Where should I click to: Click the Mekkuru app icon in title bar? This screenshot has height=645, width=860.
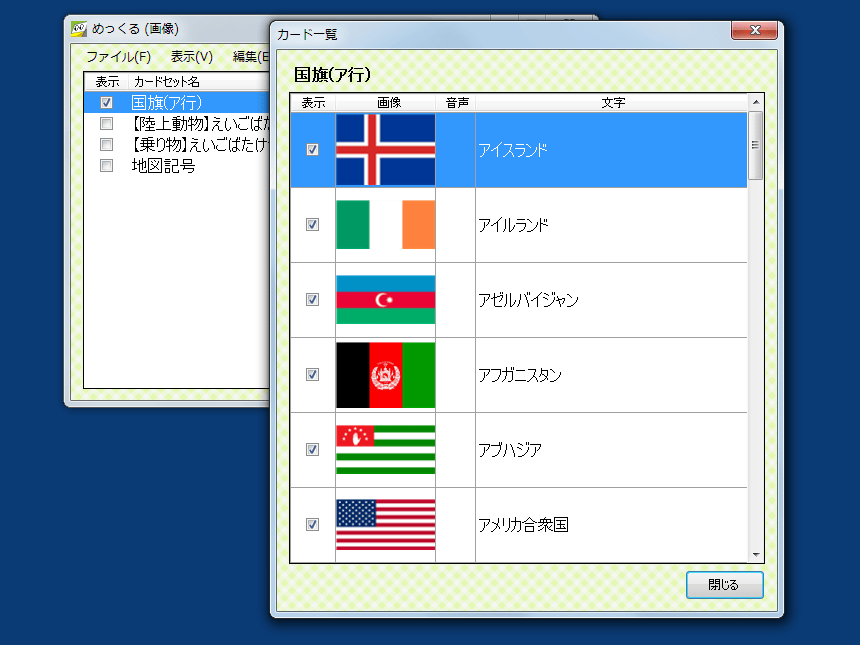[79, 29]
